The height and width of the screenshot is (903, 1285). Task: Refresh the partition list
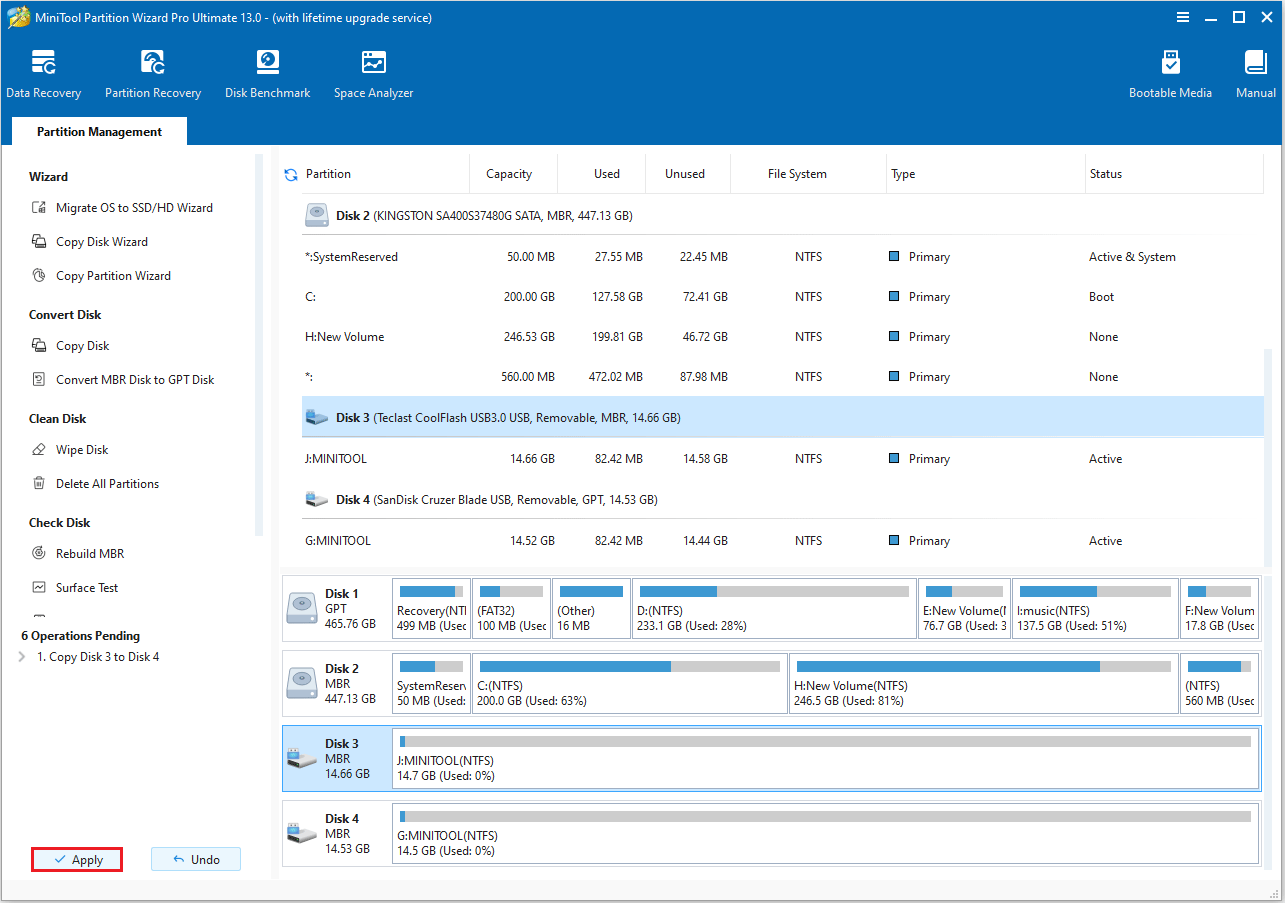tap(289, 173)
